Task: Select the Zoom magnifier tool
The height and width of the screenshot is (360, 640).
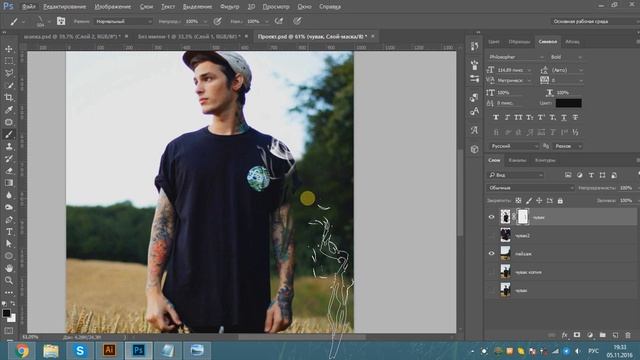Action: pyautogui.click(x=9, y=280)
